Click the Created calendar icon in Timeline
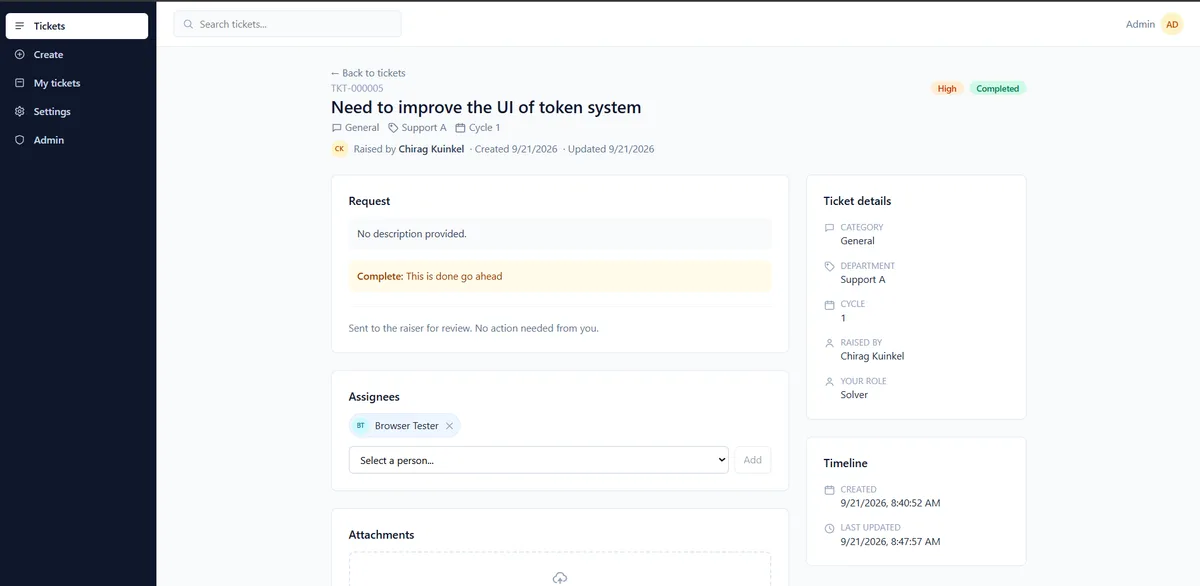 pos(829,490)
